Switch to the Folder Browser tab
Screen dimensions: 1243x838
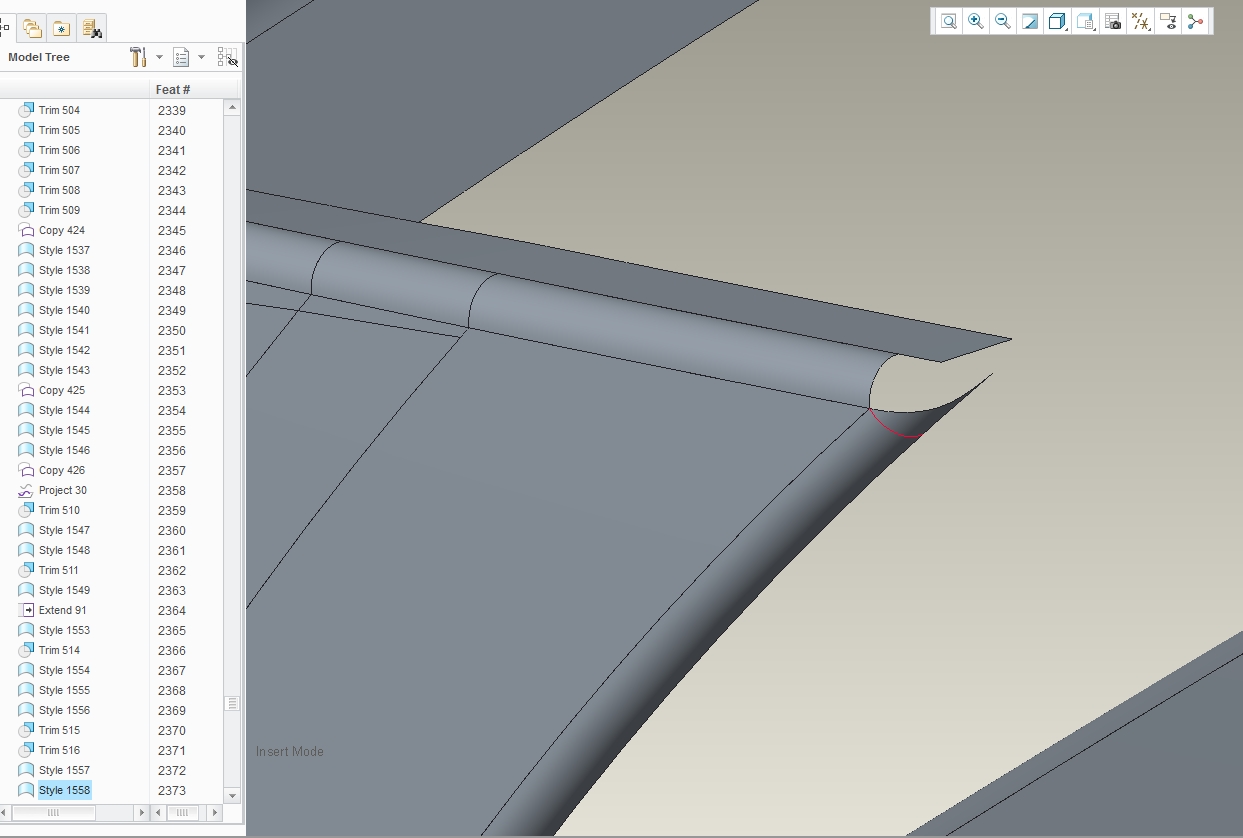[32, 28]
